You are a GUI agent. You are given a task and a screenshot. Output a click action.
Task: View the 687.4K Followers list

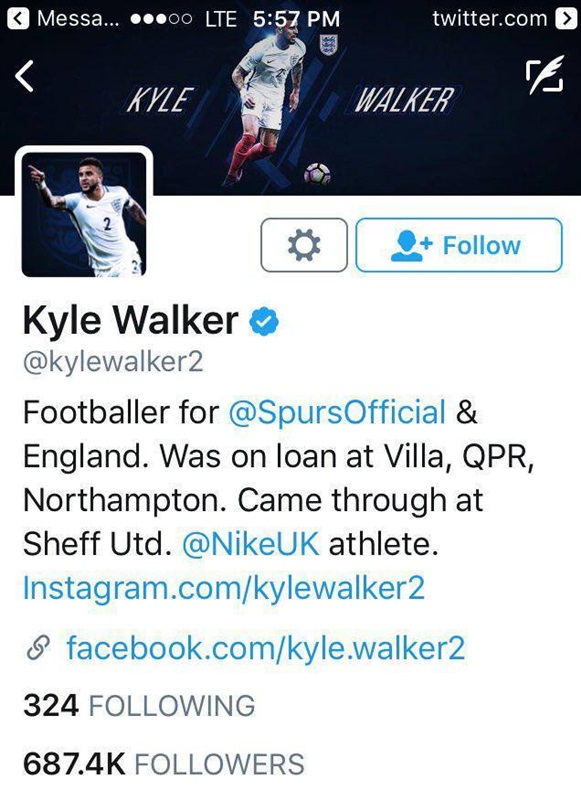[164, 764]
